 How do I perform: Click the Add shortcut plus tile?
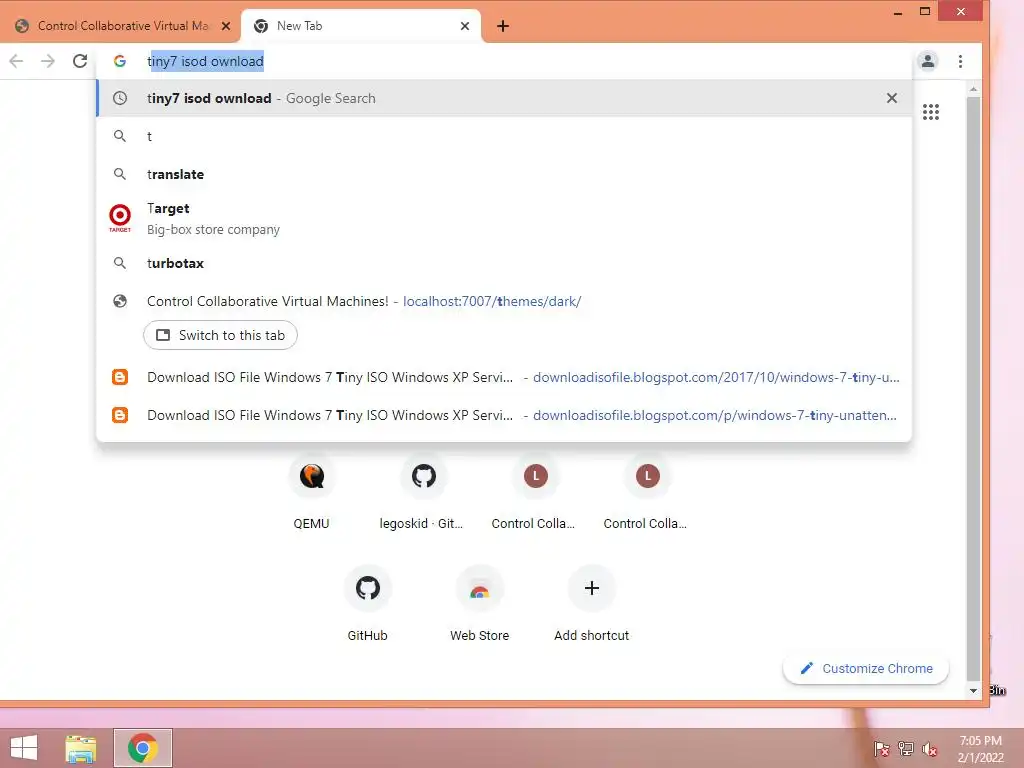(x=592, y=605)
